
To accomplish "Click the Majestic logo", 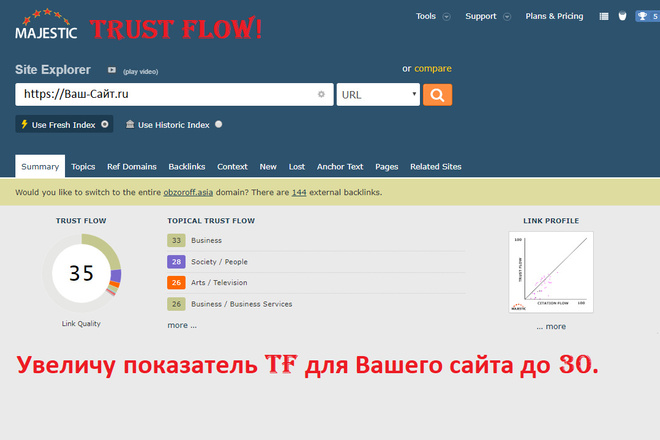I will point(46,24).
